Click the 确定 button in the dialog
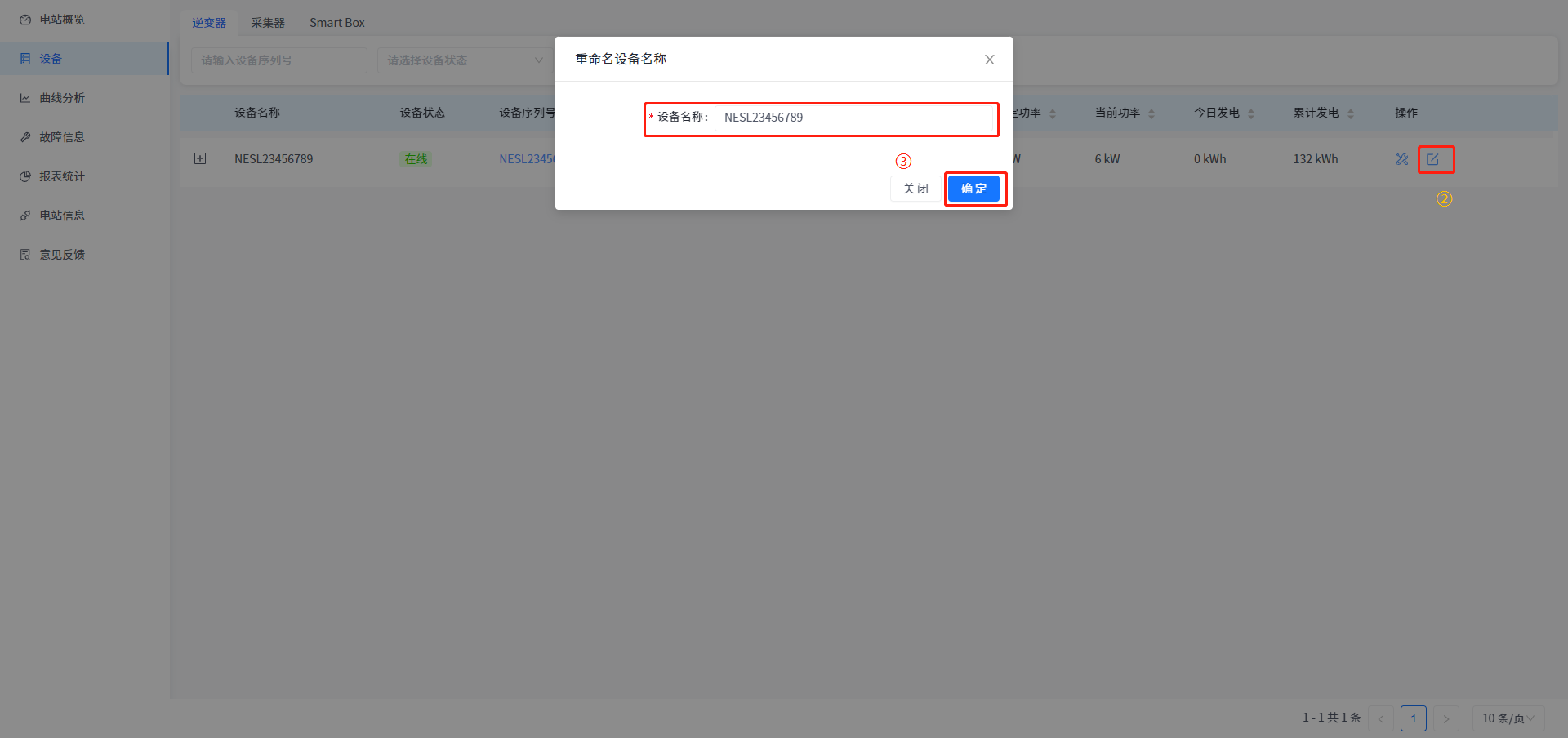This screenshot has width=1568, height=738. 973,189
